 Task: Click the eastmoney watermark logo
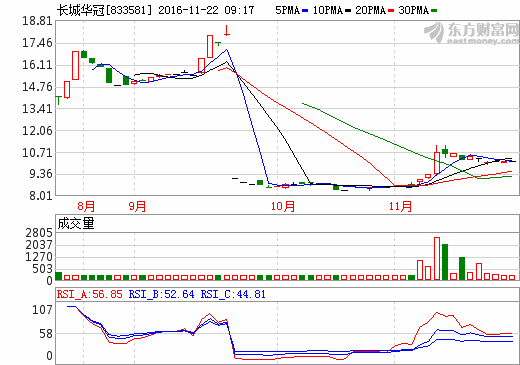pos(471,33)
